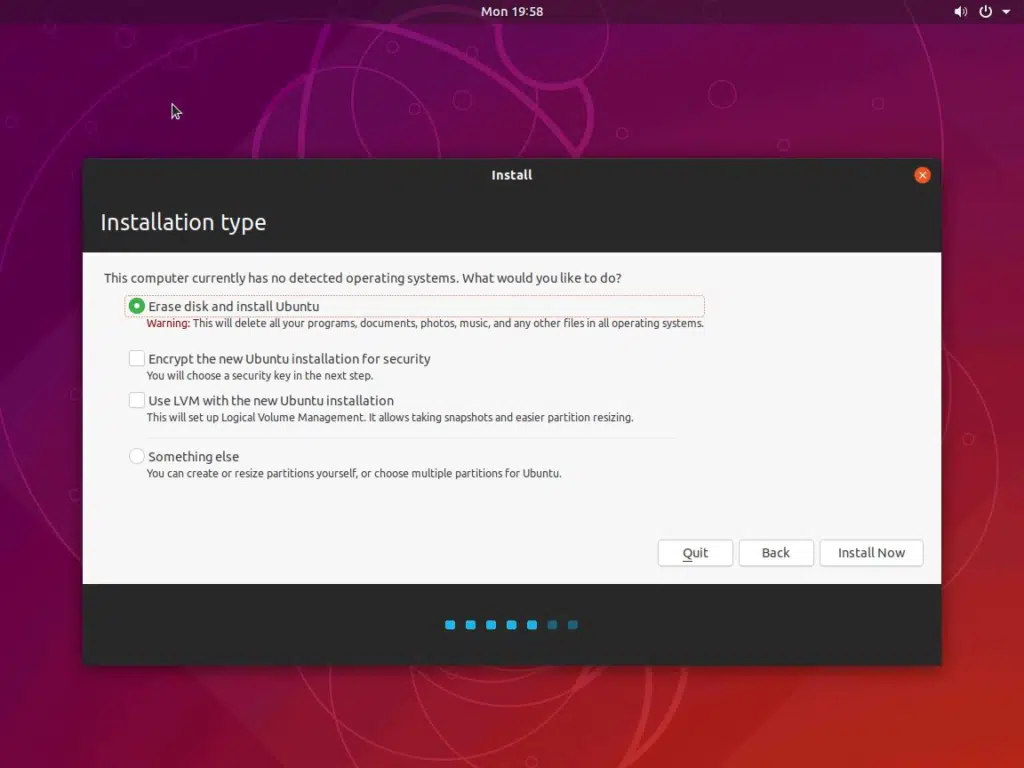Image resolution: width=1024 pixels, height=768 pixels.
Task: Click the power icon in top bar
Action: (985, 12)
